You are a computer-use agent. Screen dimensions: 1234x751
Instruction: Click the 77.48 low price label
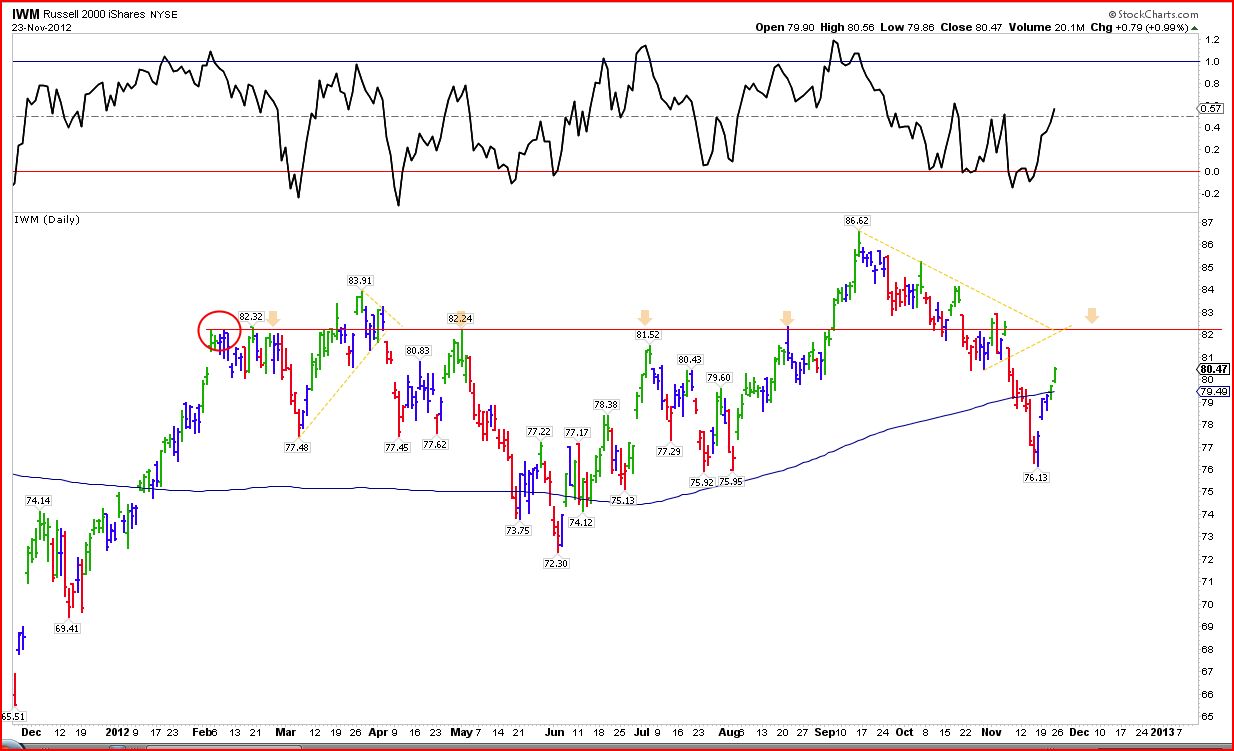click(x=297, y=446)
